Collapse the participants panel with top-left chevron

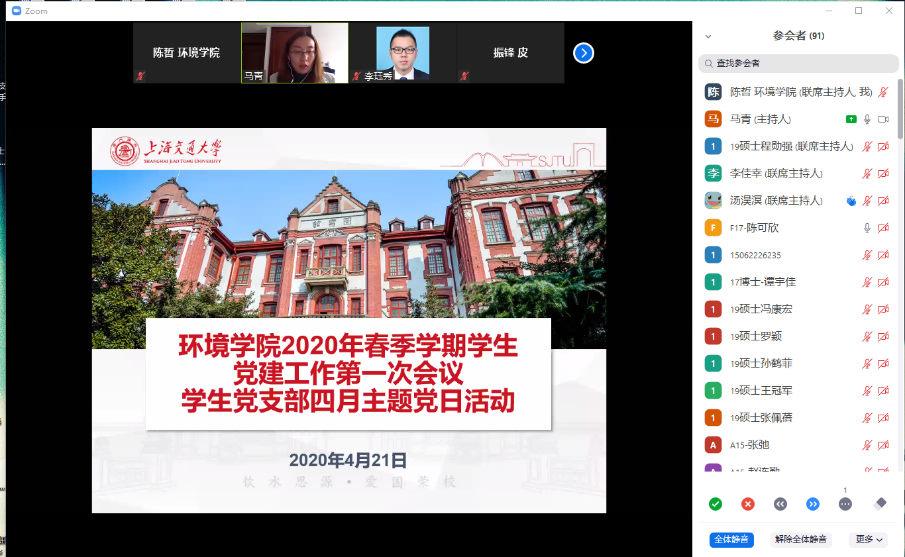point(709,36)
